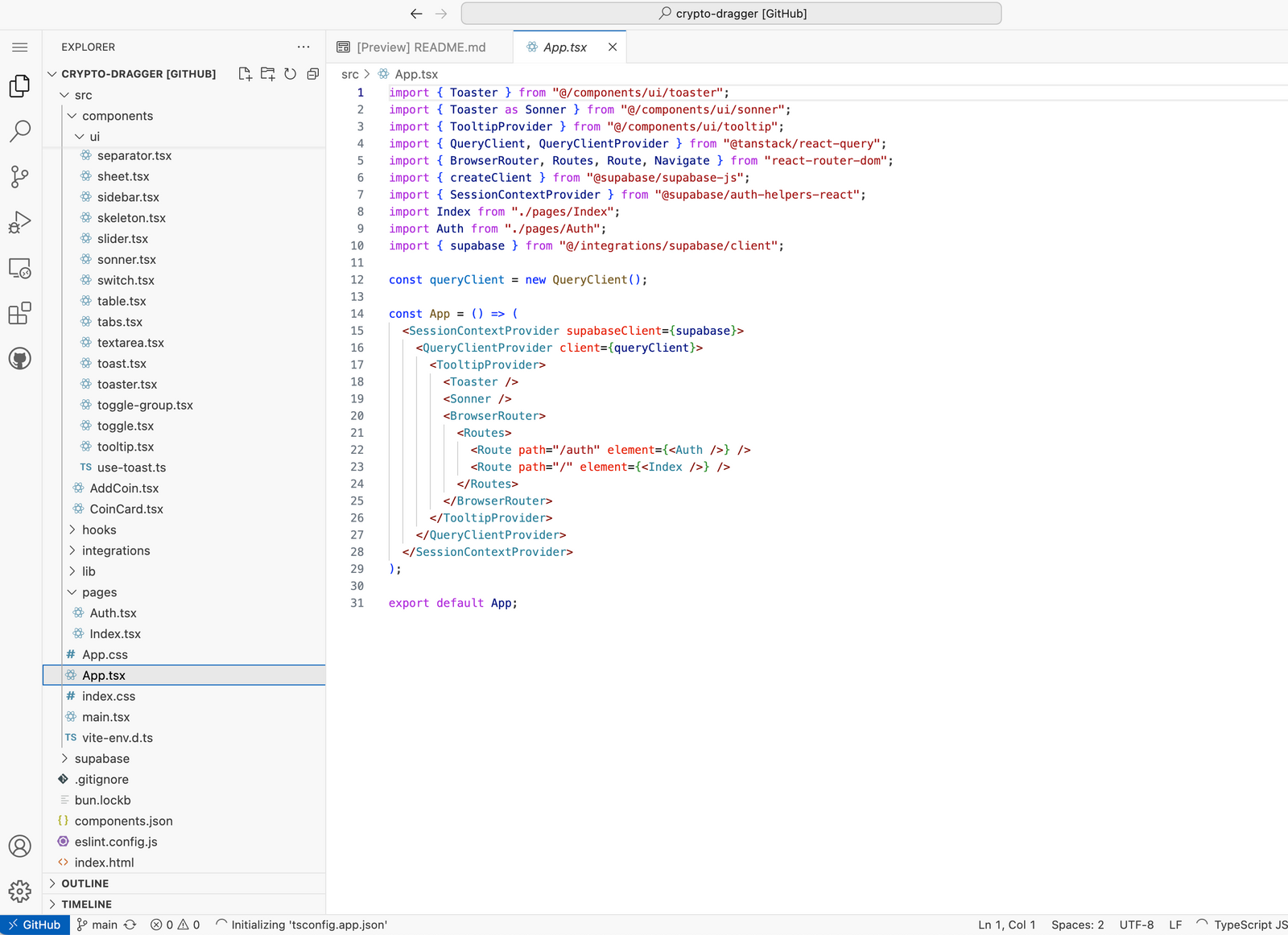
Task: Expand the hooks folder
Action: point(99,529)
